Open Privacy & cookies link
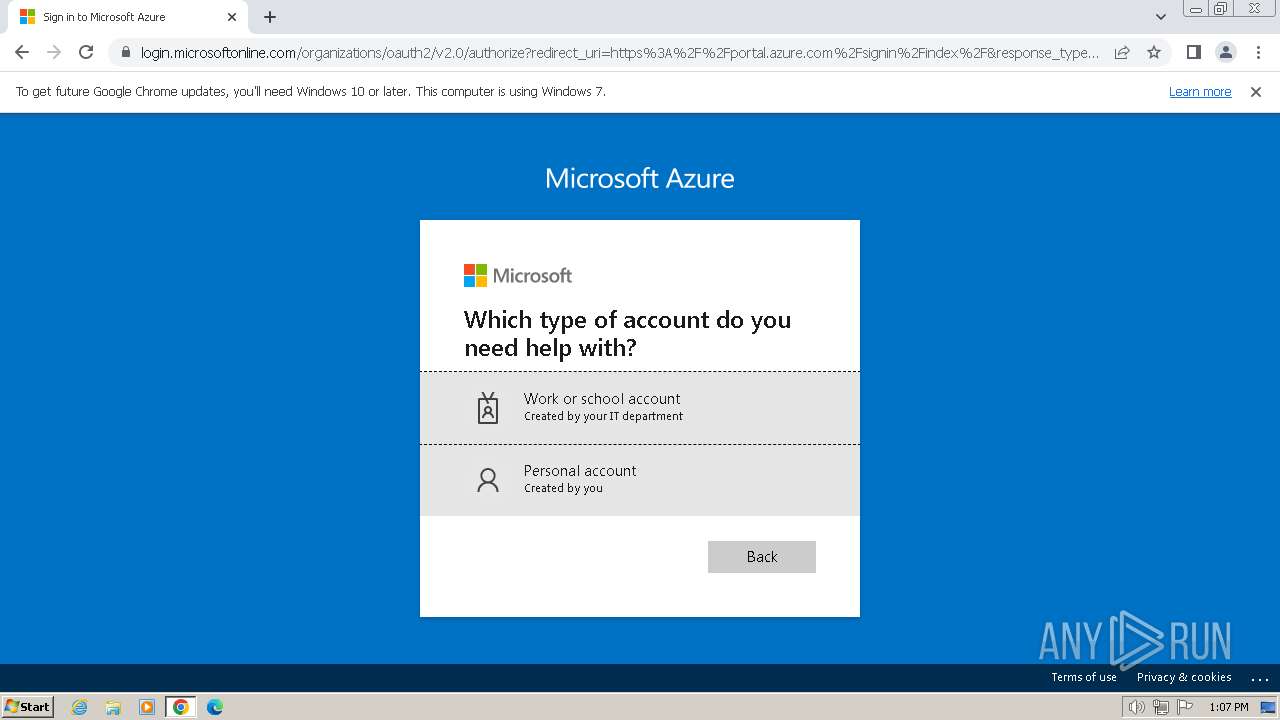Image resolution: width=1280 pixels, height=720 pixels. pyautogui.click(x=1183, y=677)
